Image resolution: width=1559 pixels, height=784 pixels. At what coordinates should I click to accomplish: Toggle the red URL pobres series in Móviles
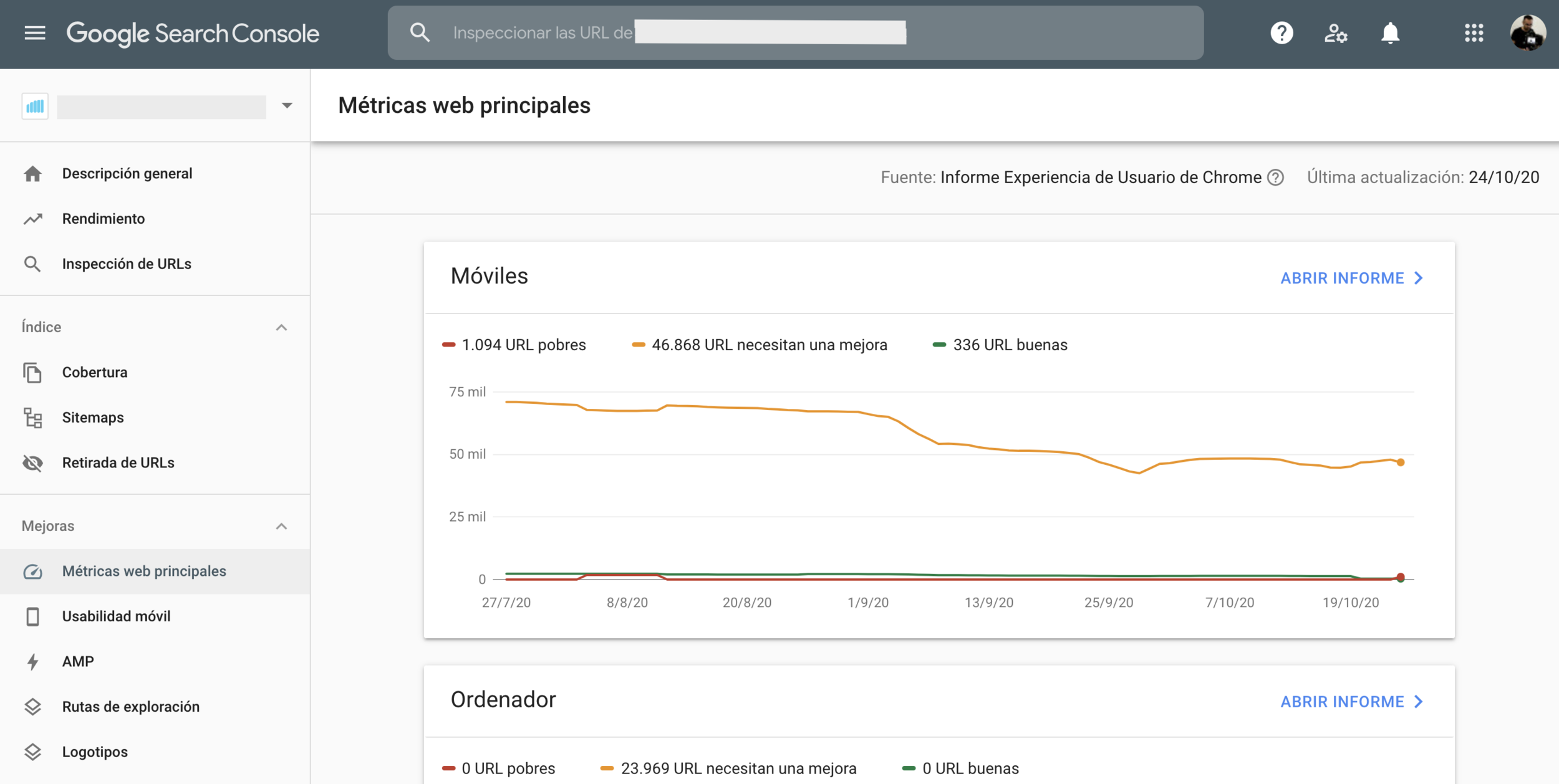514,345
